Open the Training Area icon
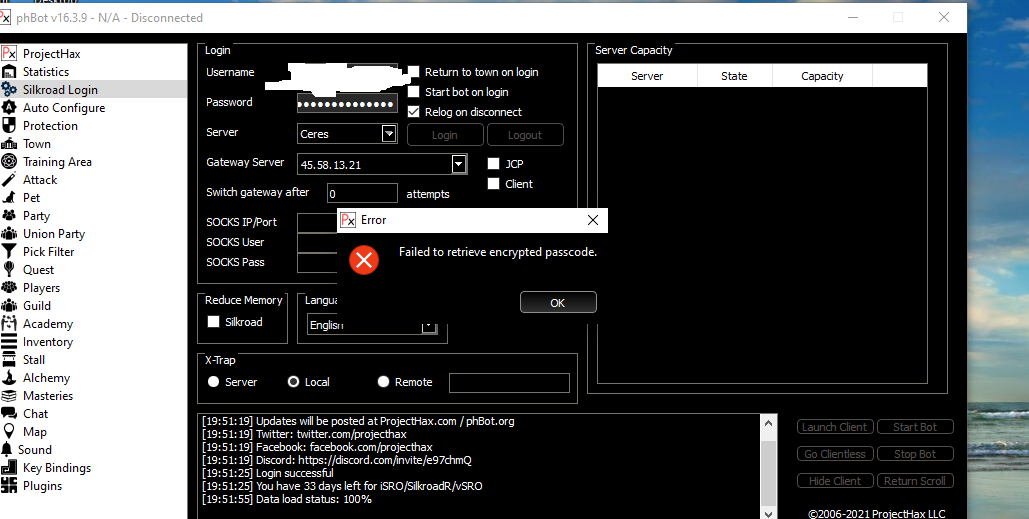The height and width of the screenshot is (519, 1029). [10, 162]
